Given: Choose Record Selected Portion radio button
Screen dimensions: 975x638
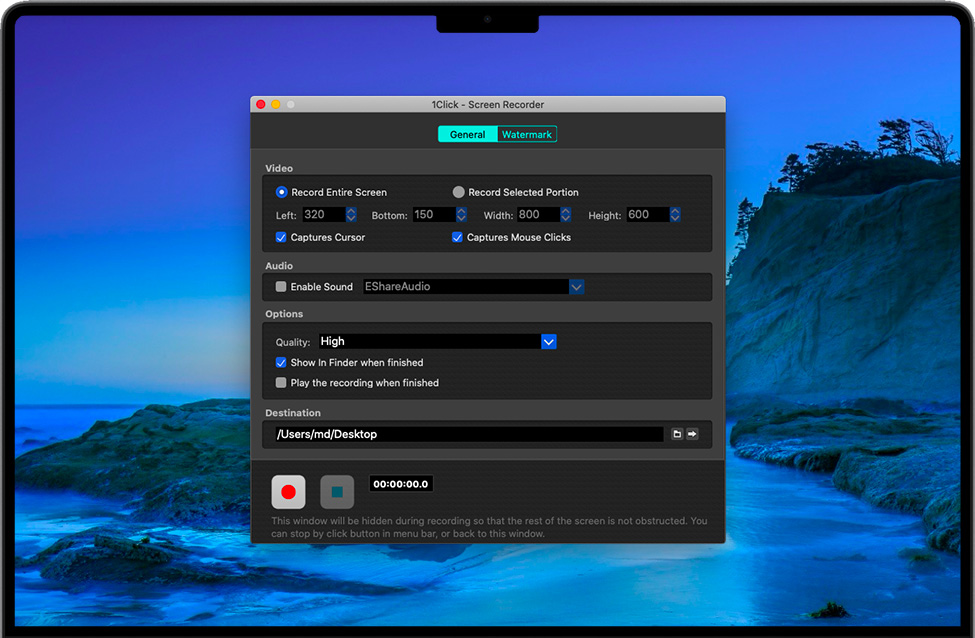Looking at the screenshot, I should 459,192.
